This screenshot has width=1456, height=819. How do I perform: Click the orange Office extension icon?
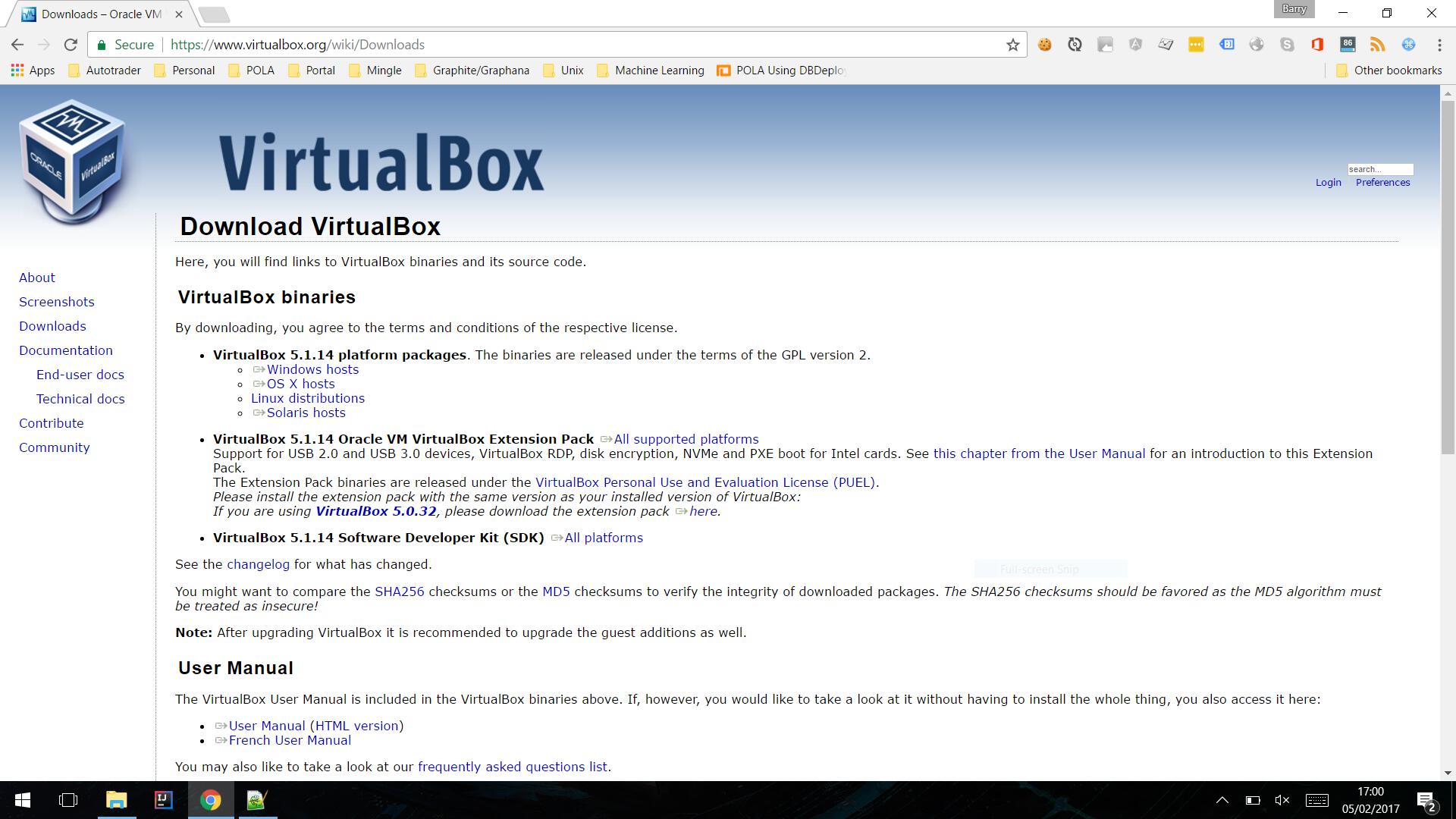coord(1317,45)
